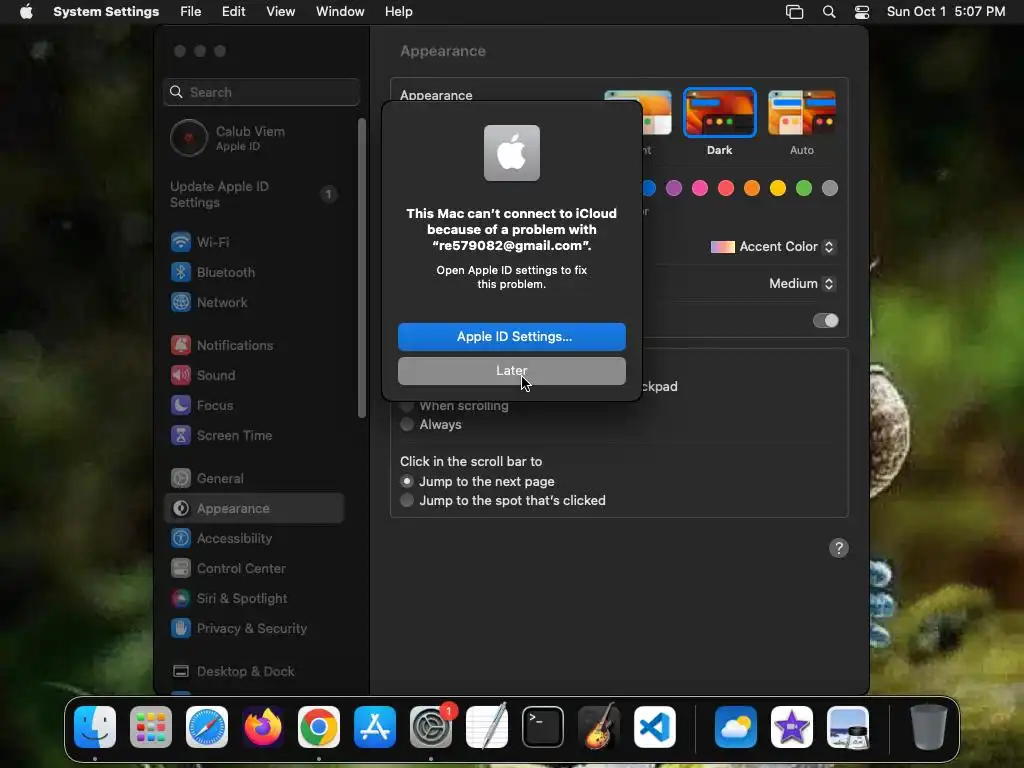
Task: Open Desktop & Dock settings
Action: tap(254, 672)
